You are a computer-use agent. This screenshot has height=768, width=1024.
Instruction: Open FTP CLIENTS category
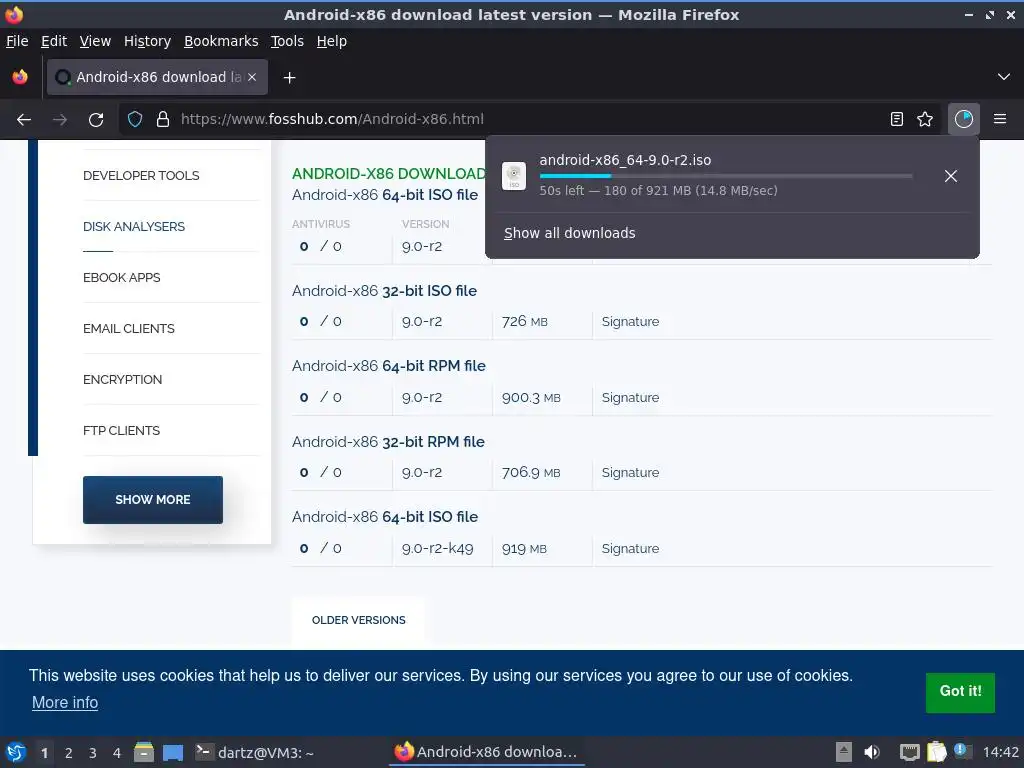coord(121,430)
